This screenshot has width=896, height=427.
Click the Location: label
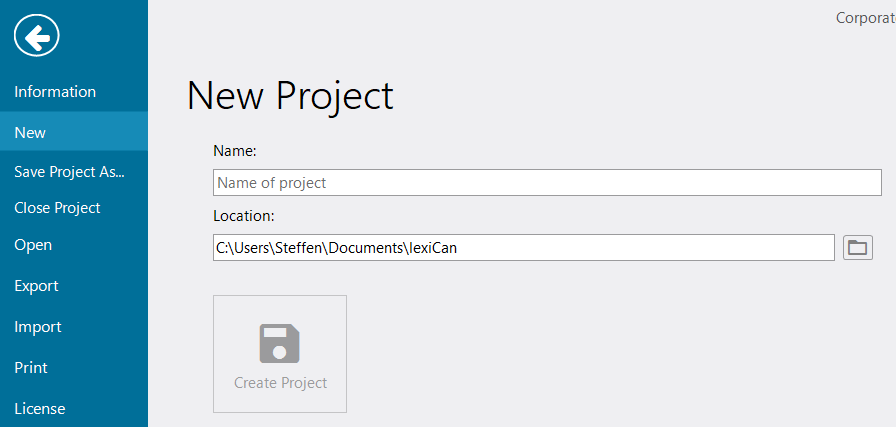pyautogui.click(x=244, y=215)
